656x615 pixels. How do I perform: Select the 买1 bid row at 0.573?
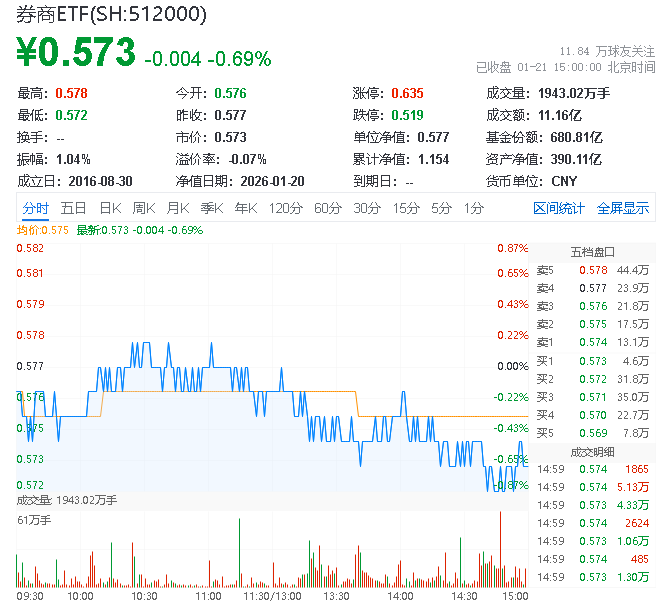[x=592, y=360]
